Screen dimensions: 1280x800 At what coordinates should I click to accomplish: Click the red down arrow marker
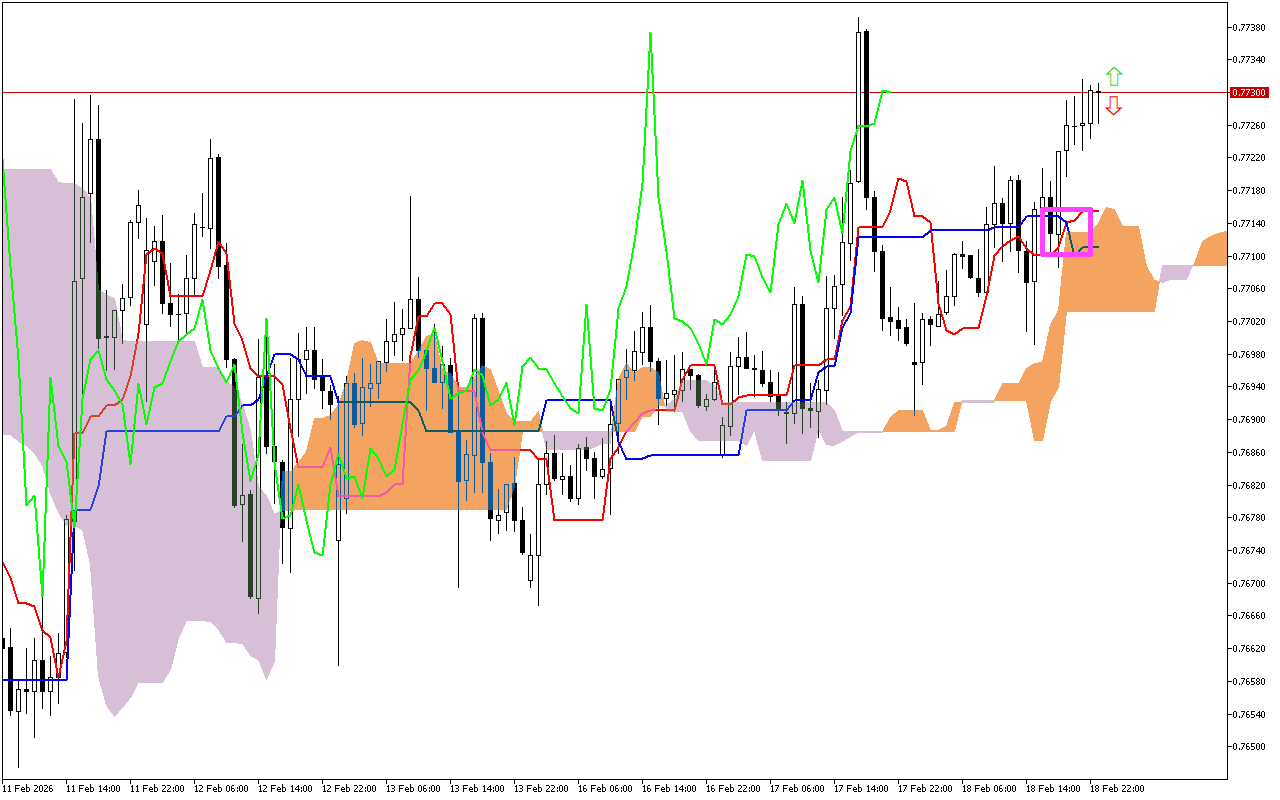[x=1113, y=105]
